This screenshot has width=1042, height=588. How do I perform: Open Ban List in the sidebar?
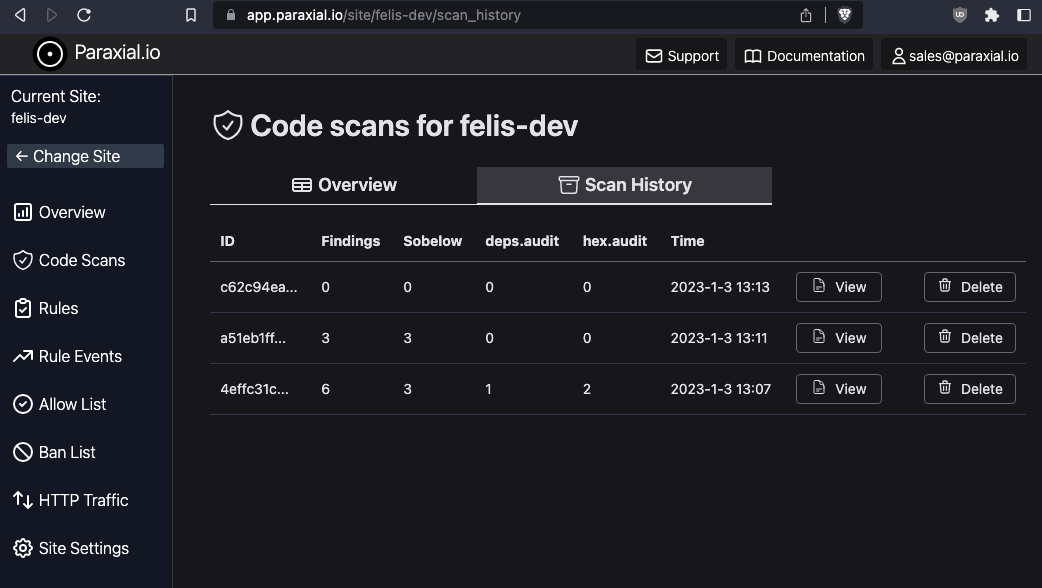54,452
